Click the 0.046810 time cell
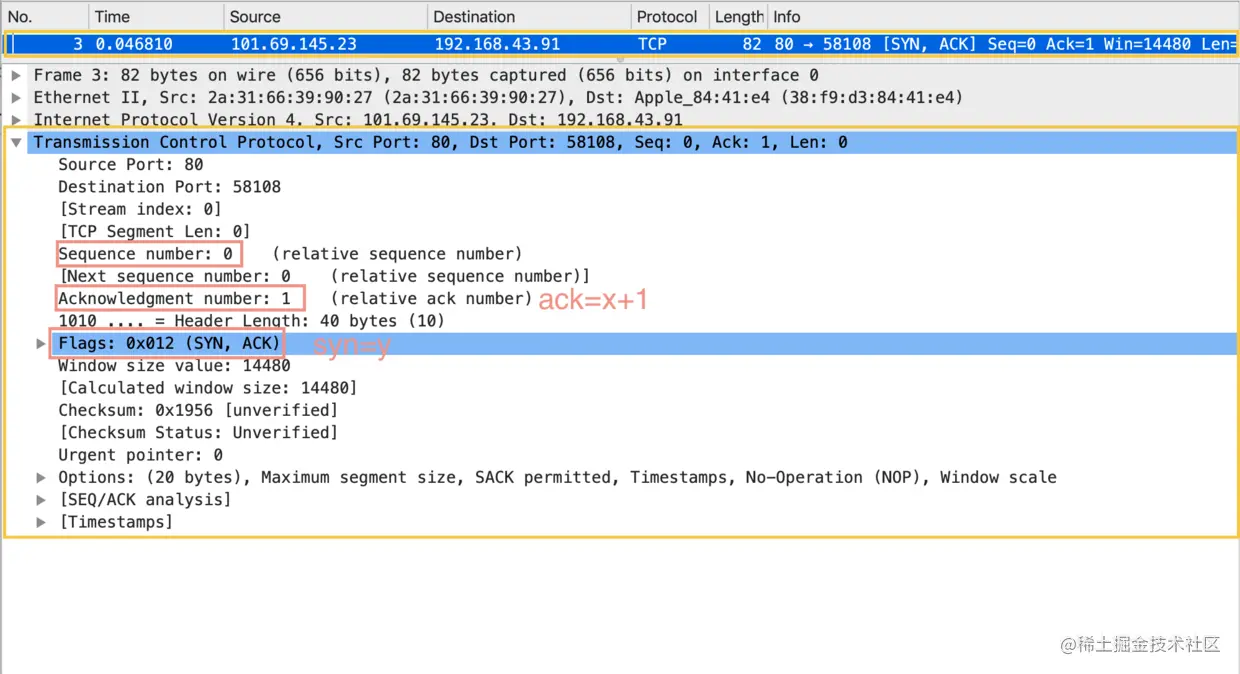The image size is (1240, 674). pos(136,44)
